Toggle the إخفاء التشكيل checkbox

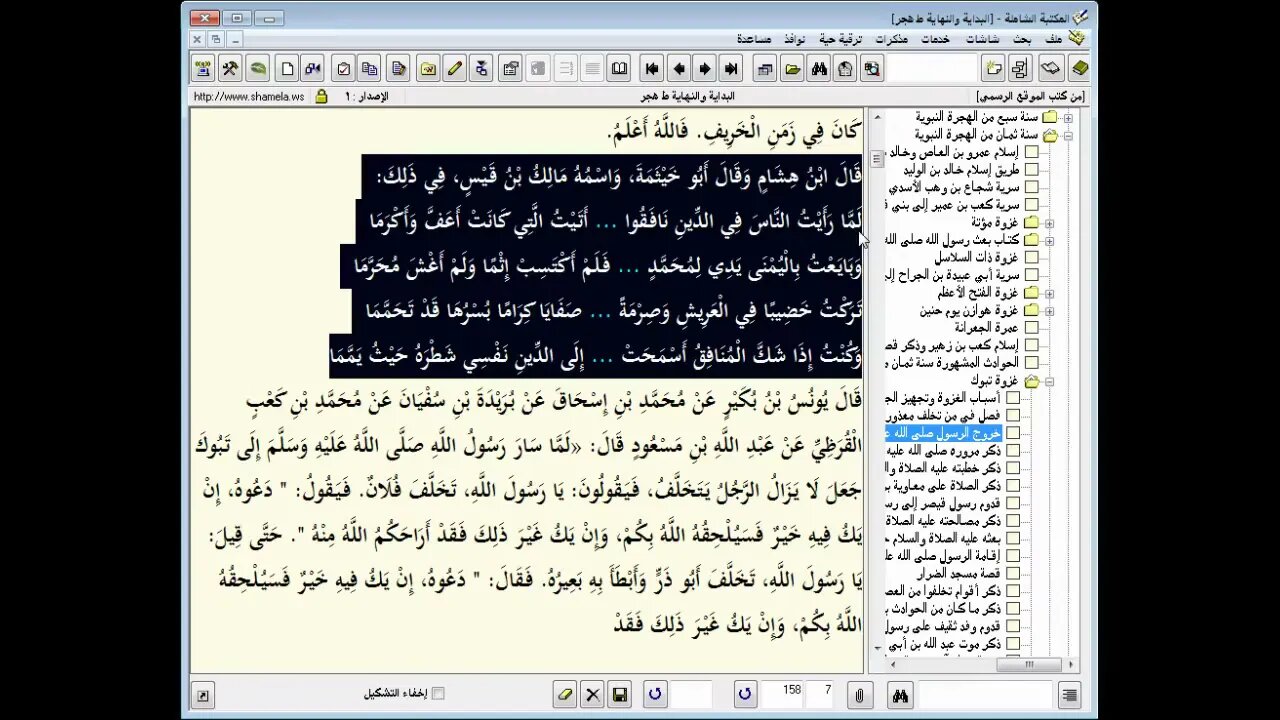pos(437,693)
